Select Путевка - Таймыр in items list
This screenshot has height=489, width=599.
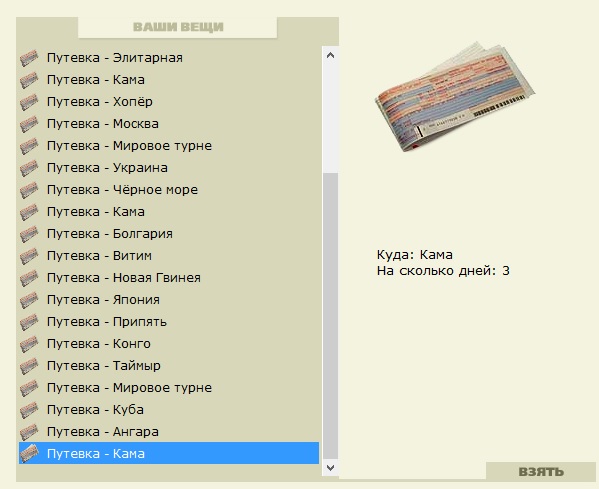point(169,366)
